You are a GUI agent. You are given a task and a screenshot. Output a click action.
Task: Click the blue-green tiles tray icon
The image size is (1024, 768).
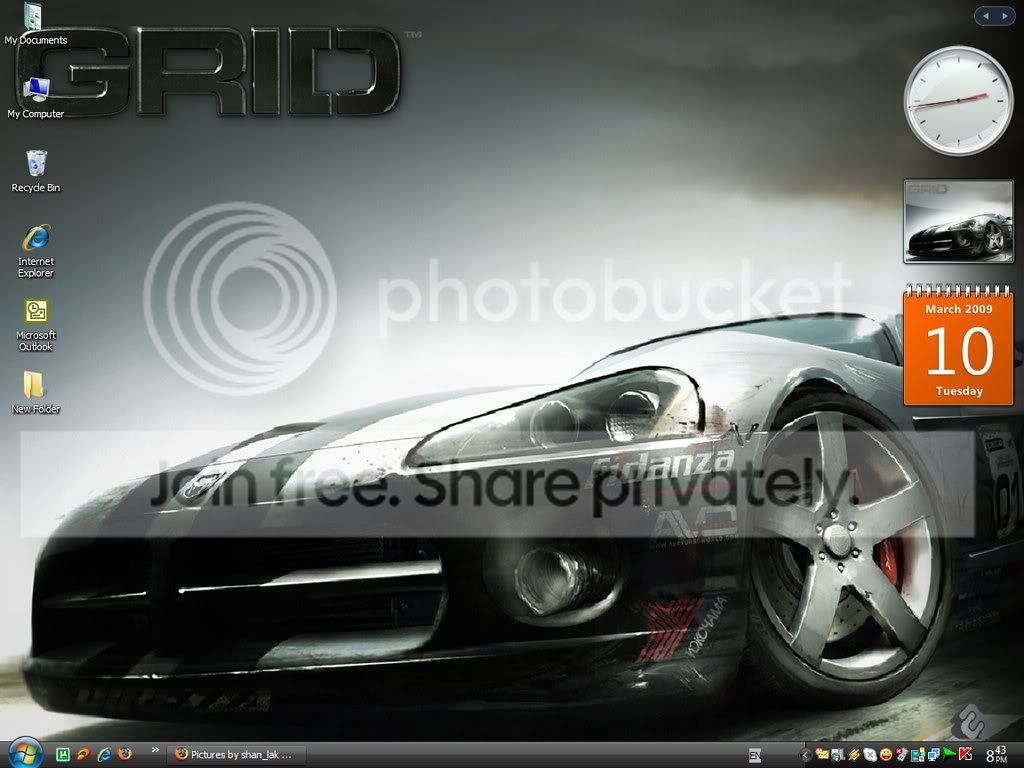(x=918, y=756)
